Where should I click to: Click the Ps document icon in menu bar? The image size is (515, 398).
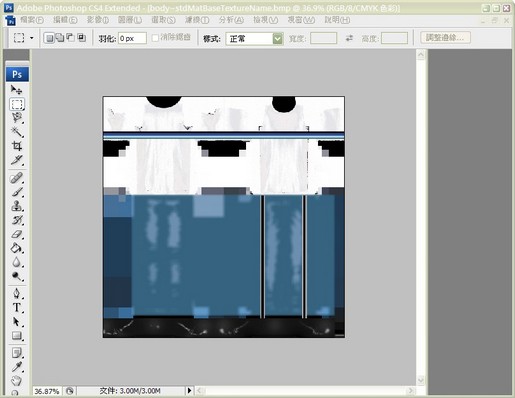click(10, 20)
